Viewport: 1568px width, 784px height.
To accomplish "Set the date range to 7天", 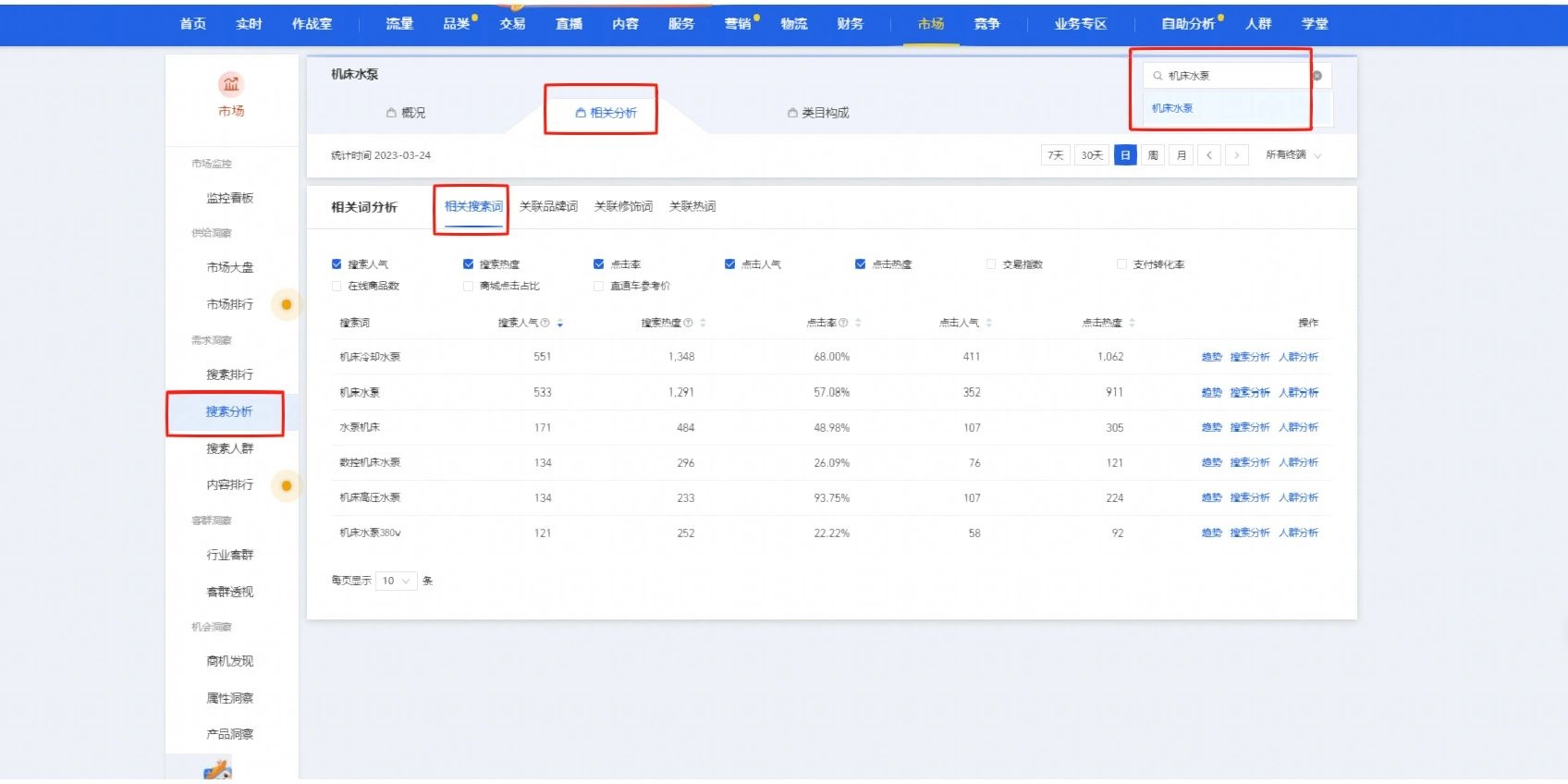I will (1055, 155).
